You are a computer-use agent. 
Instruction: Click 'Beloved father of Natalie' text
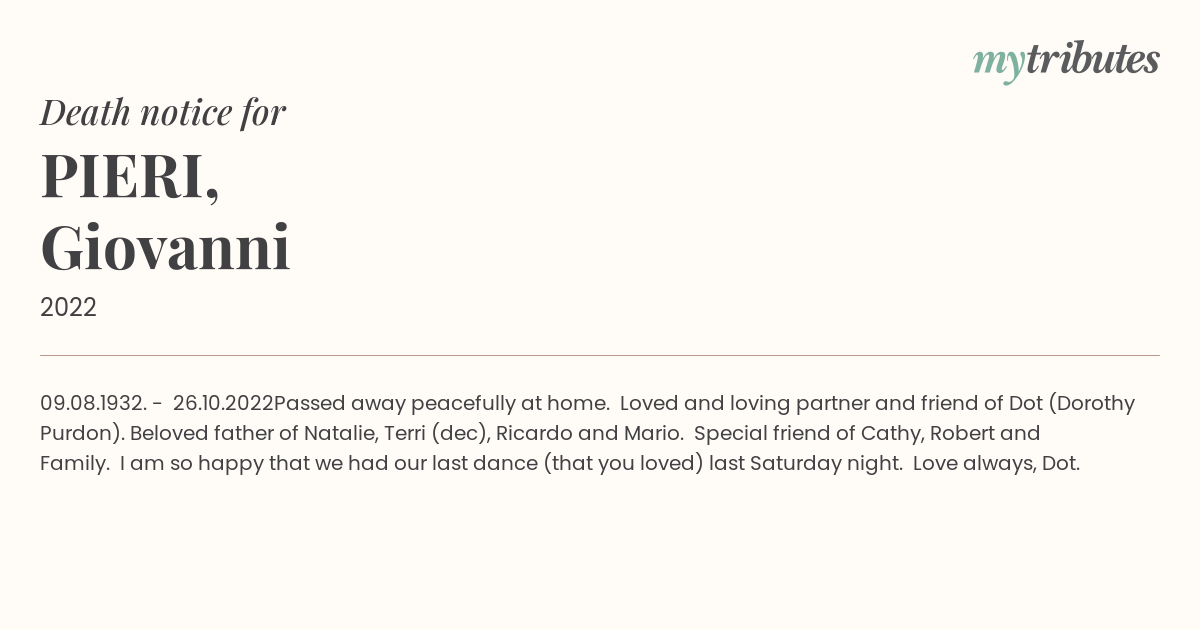(x=252, y=433)
